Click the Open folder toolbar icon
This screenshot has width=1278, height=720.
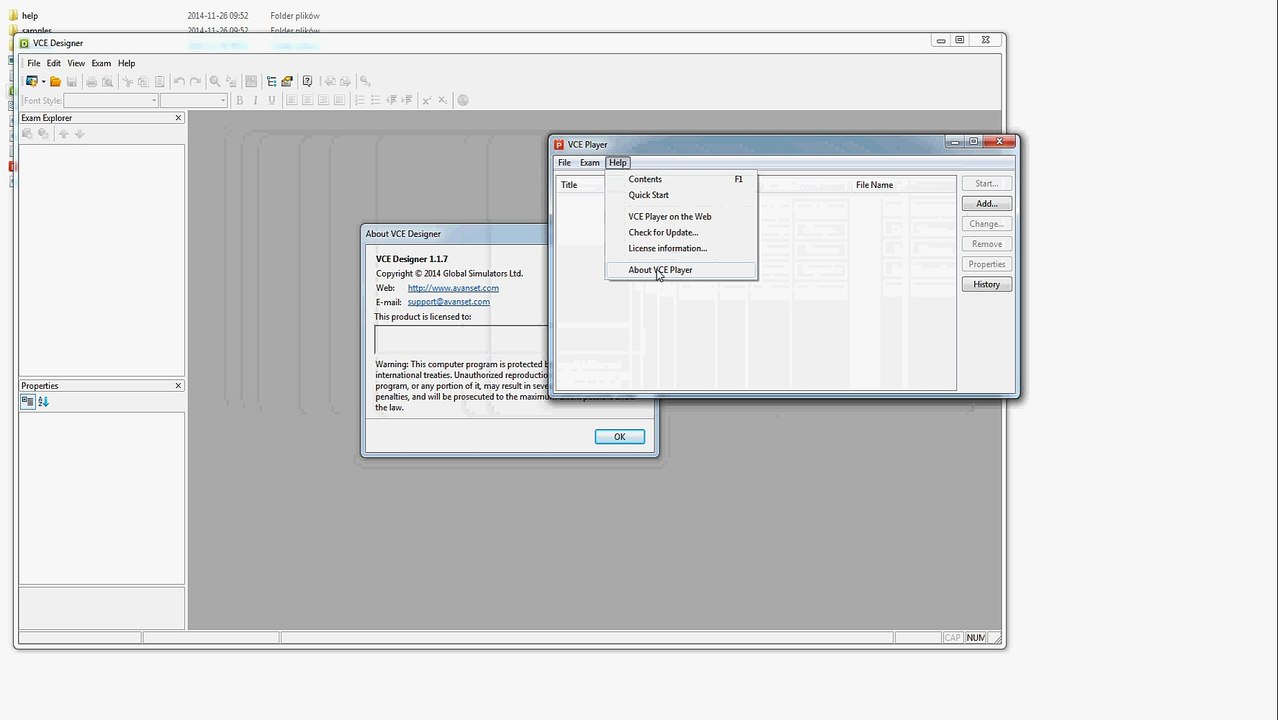click(55, 82)
